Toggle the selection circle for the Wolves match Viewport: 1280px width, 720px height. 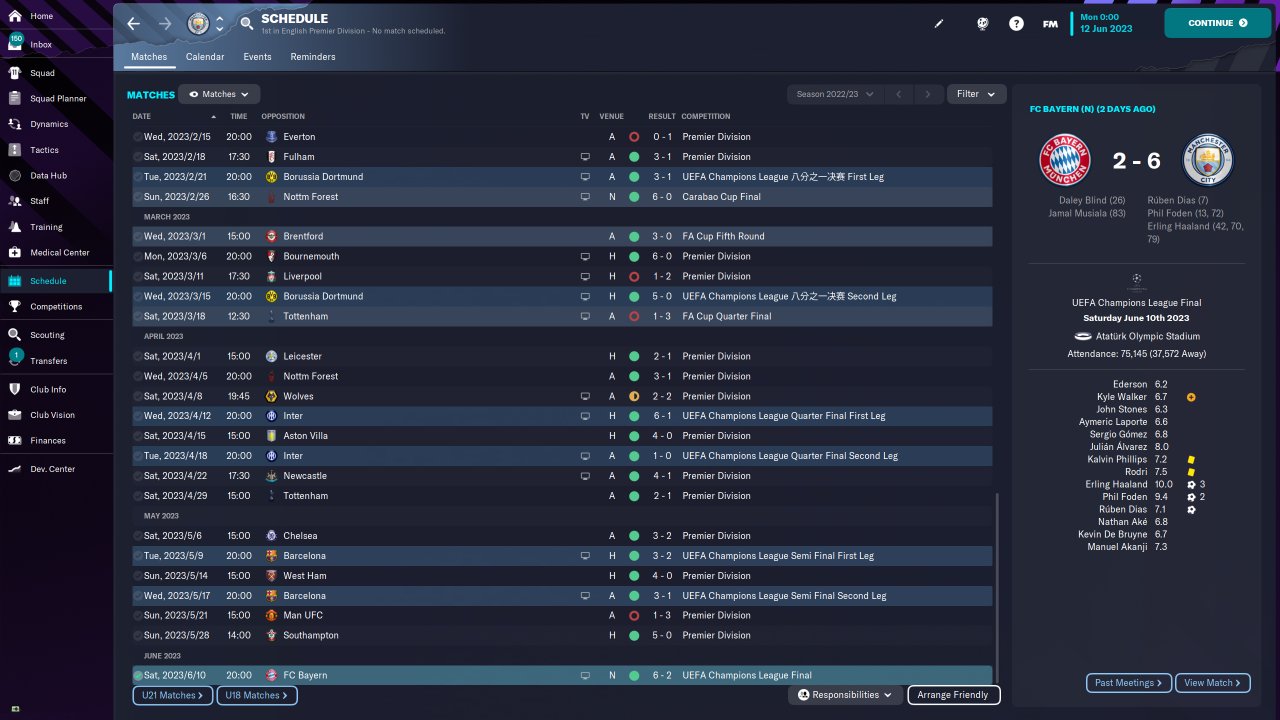137,397
